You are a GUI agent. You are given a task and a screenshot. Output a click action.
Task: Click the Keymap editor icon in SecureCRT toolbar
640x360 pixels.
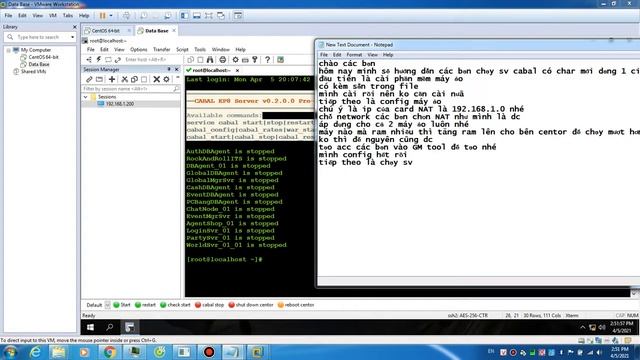pyautogui.click(x=245, y=60)
